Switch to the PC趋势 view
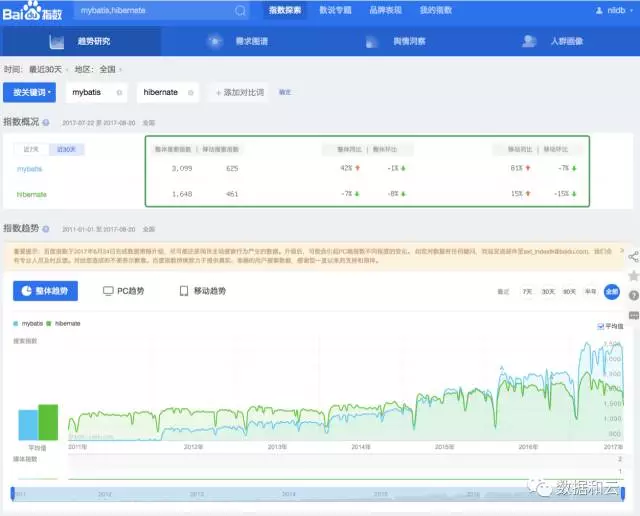Viewport: 640px width, 516px height. click(124, 291)
